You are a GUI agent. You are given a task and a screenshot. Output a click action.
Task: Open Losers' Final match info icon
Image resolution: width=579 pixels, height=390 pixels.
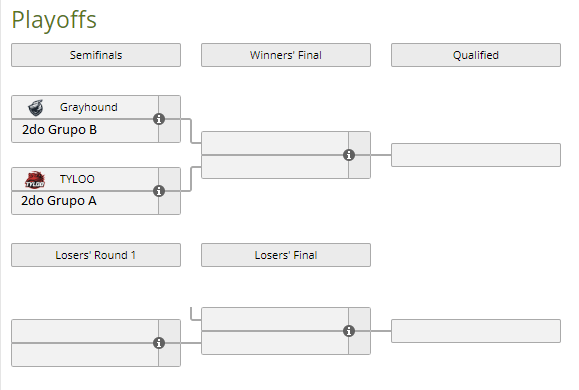click(349, 331)
